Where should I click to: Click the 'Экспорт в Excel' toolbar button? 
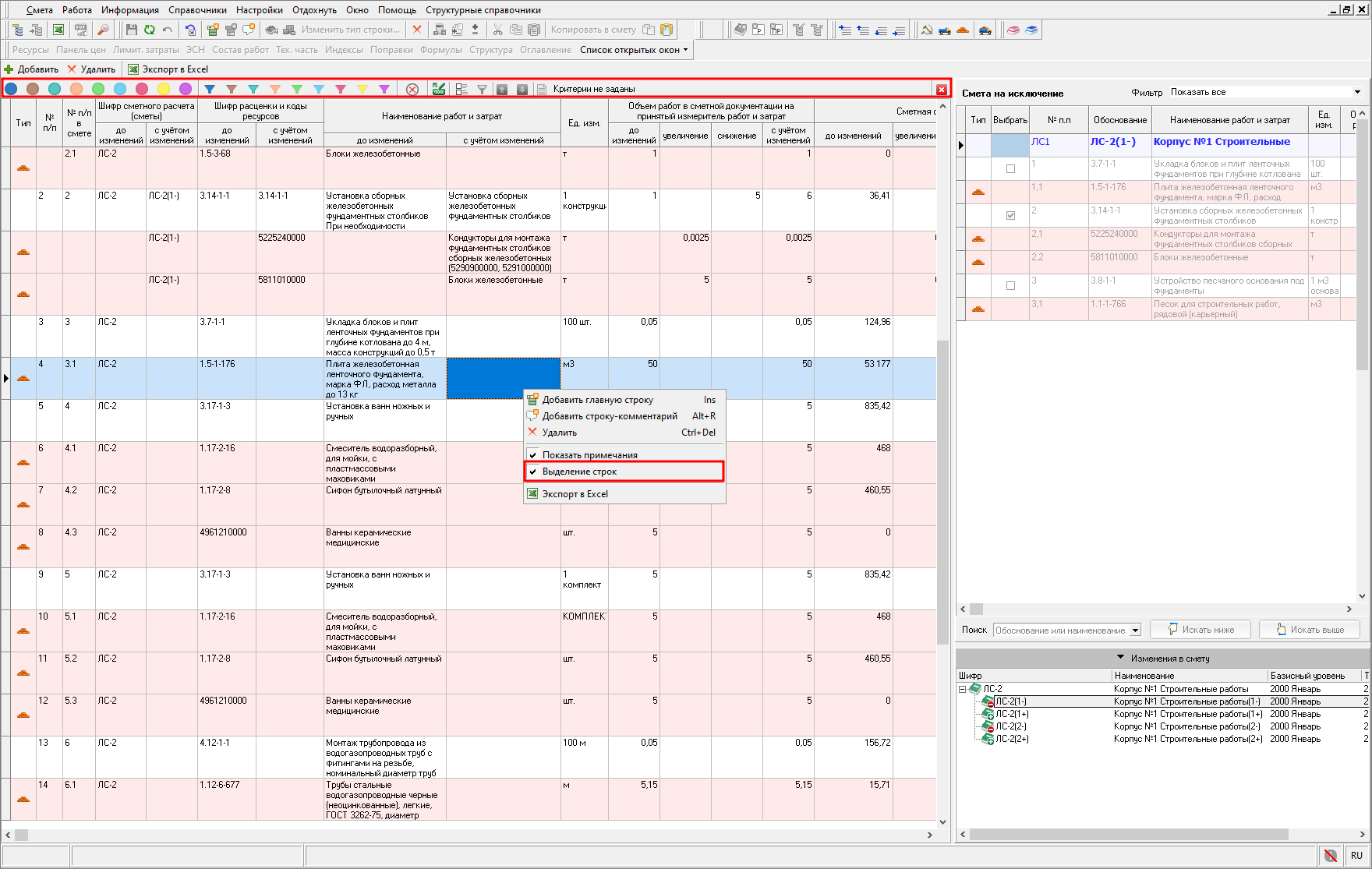pos(168,69)
